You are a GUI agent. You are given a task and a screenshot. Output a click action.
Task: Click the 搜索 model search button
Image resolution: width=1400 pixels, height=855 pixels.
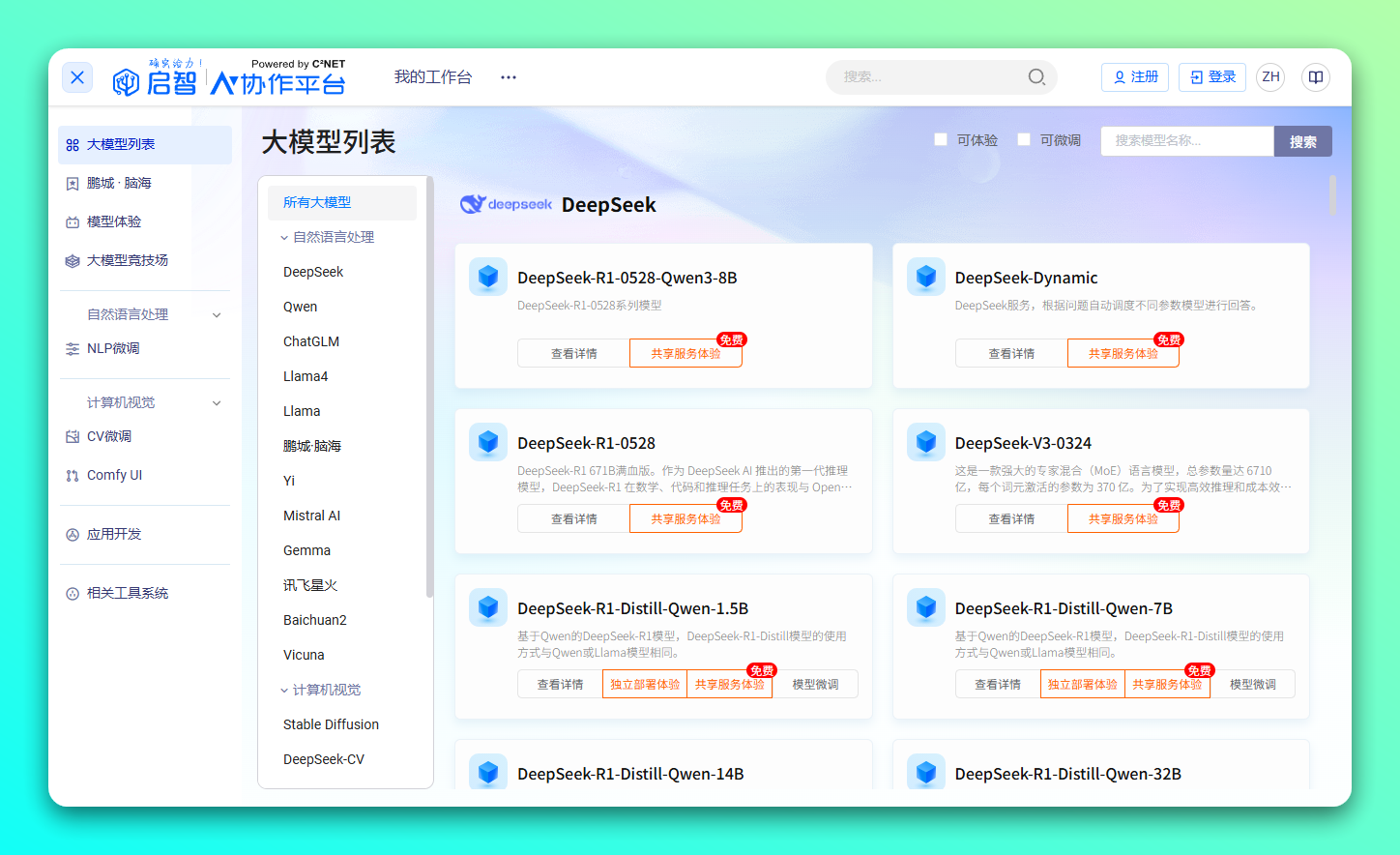point(1303,141)
